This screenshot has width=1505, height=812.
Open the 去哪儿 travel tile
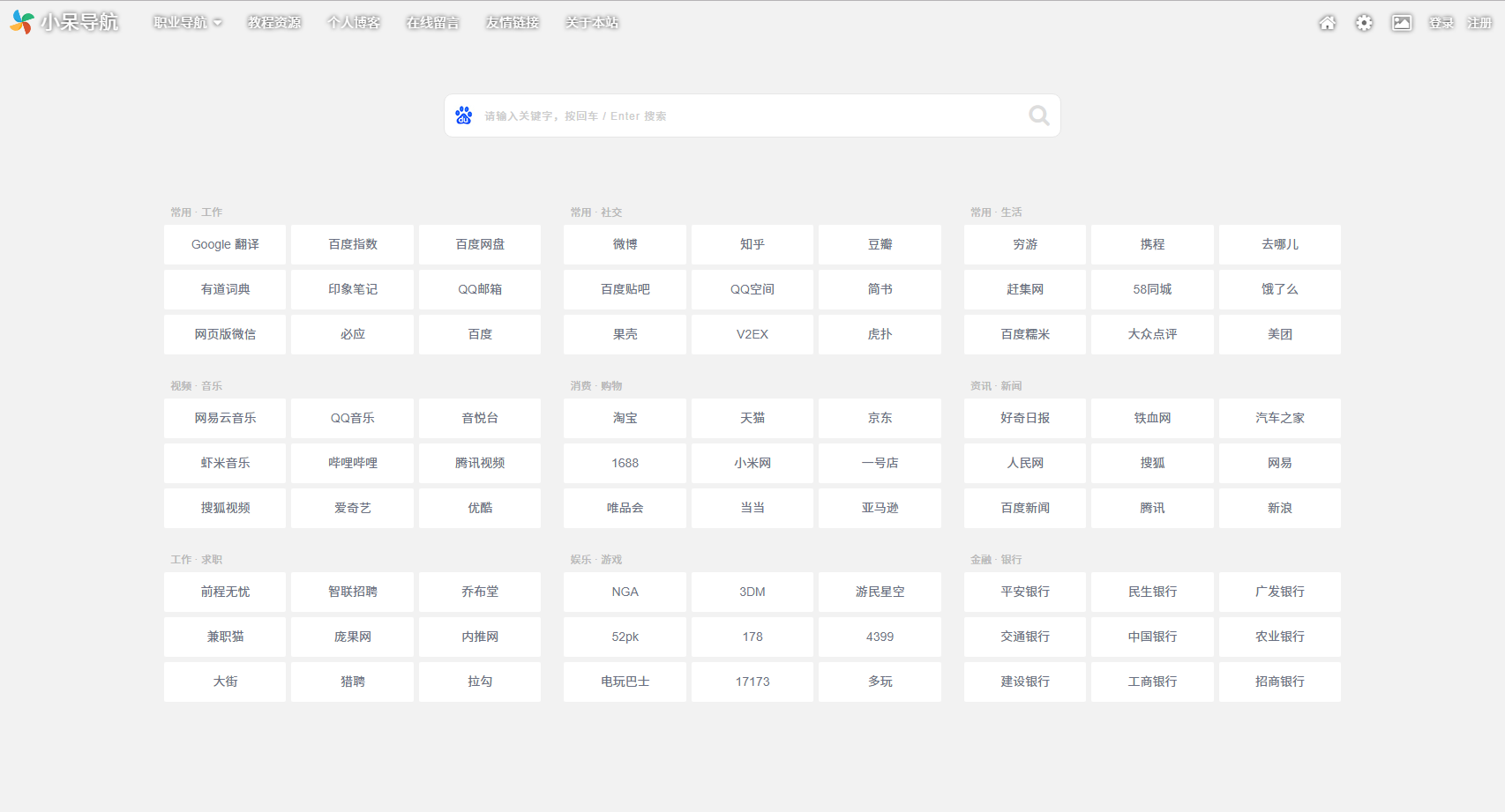[1280, 244]
